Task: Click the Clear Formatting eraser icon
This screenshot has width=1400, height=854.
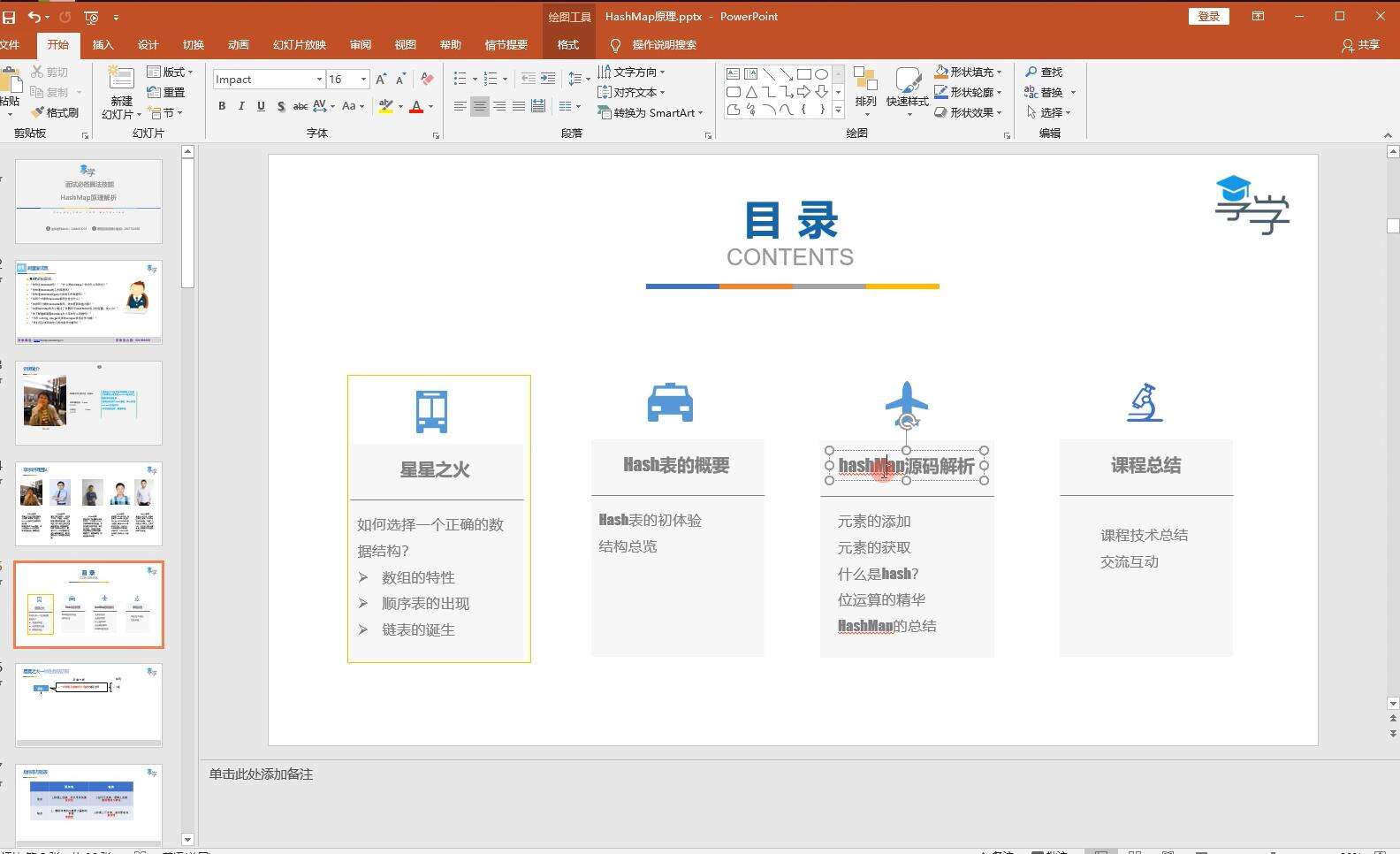Action: pos(427,80)
